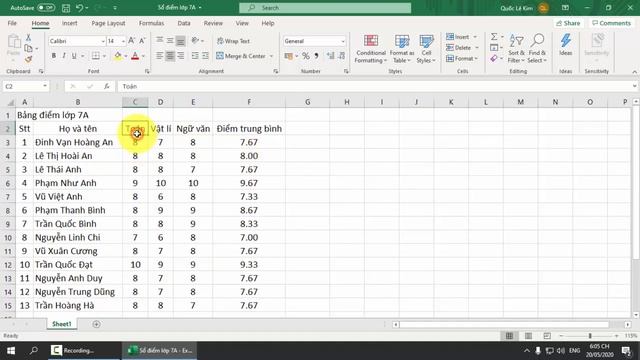This screenshot has height=360, width=640.
Task: Switch to the Insert tab
Action: (x=69, y=23)
